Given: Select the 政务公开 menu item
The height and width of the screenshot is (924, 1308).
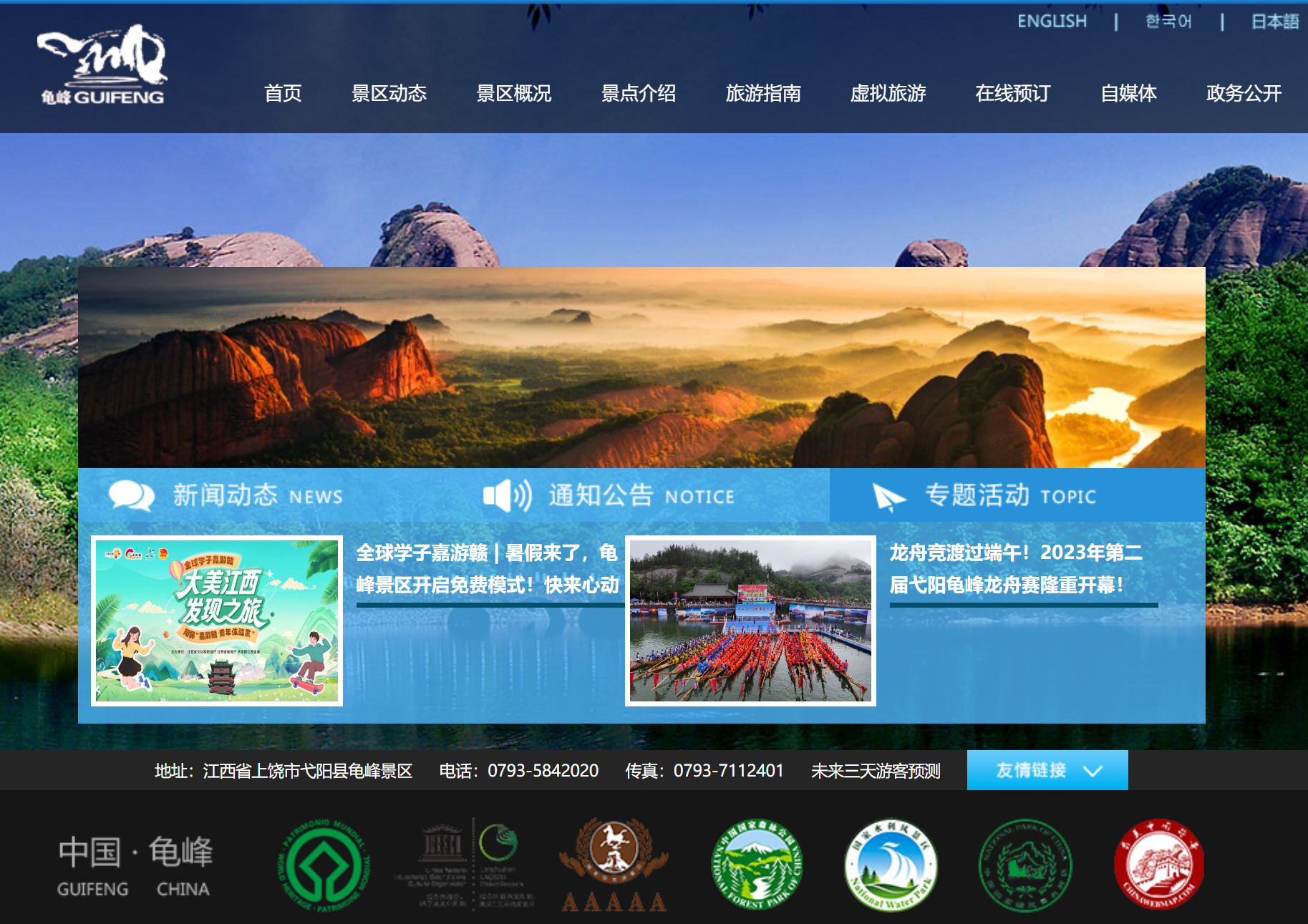Looking at the screenshot, I should click(1243, 93).
